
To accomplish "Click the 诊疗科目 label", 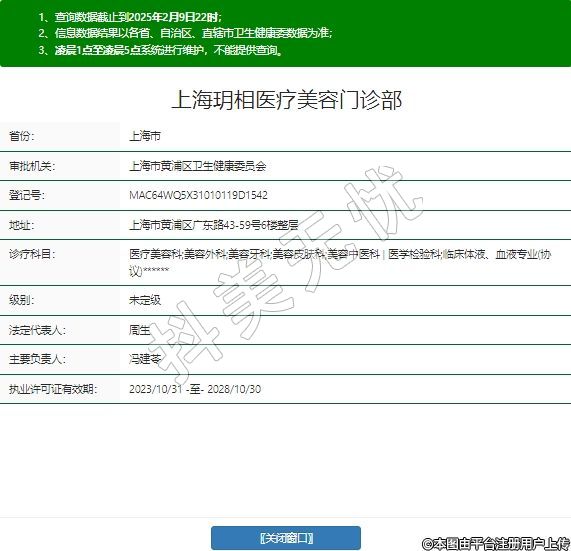I will 32,254.
